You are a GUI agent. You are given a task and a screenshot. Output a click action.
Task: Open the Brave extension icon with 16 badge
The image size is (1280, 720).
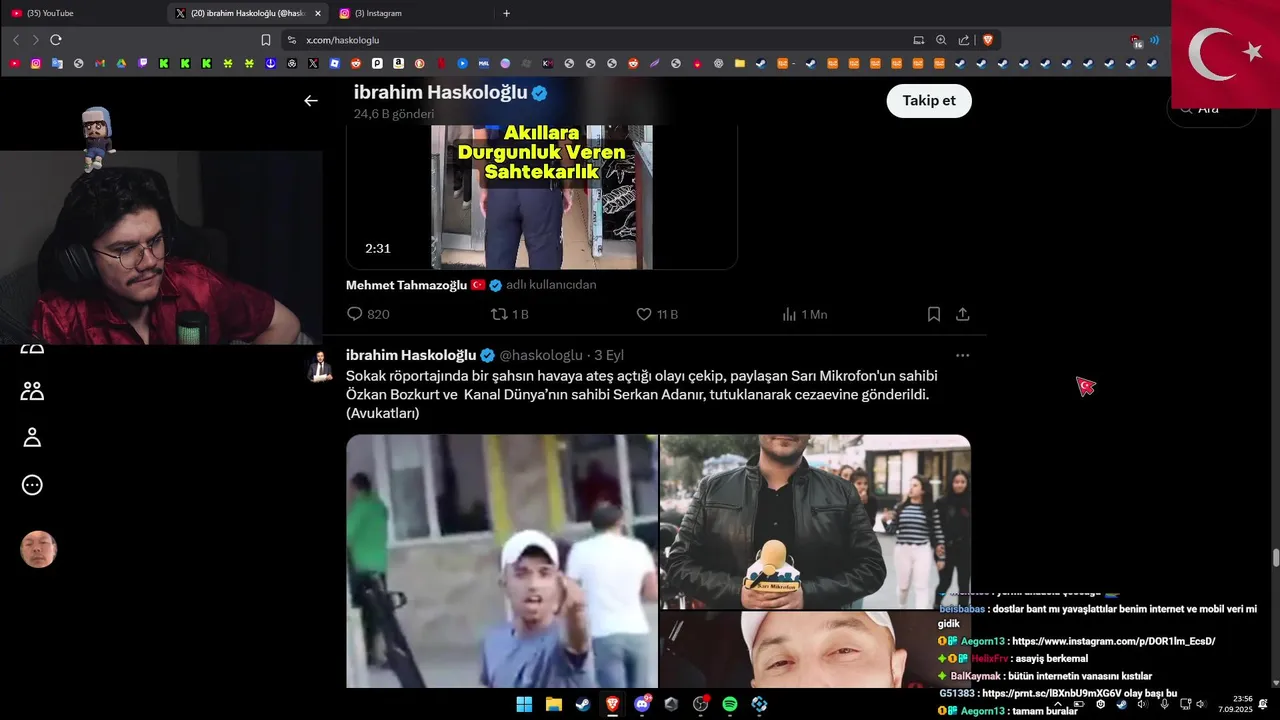[x=1136, y=41]
